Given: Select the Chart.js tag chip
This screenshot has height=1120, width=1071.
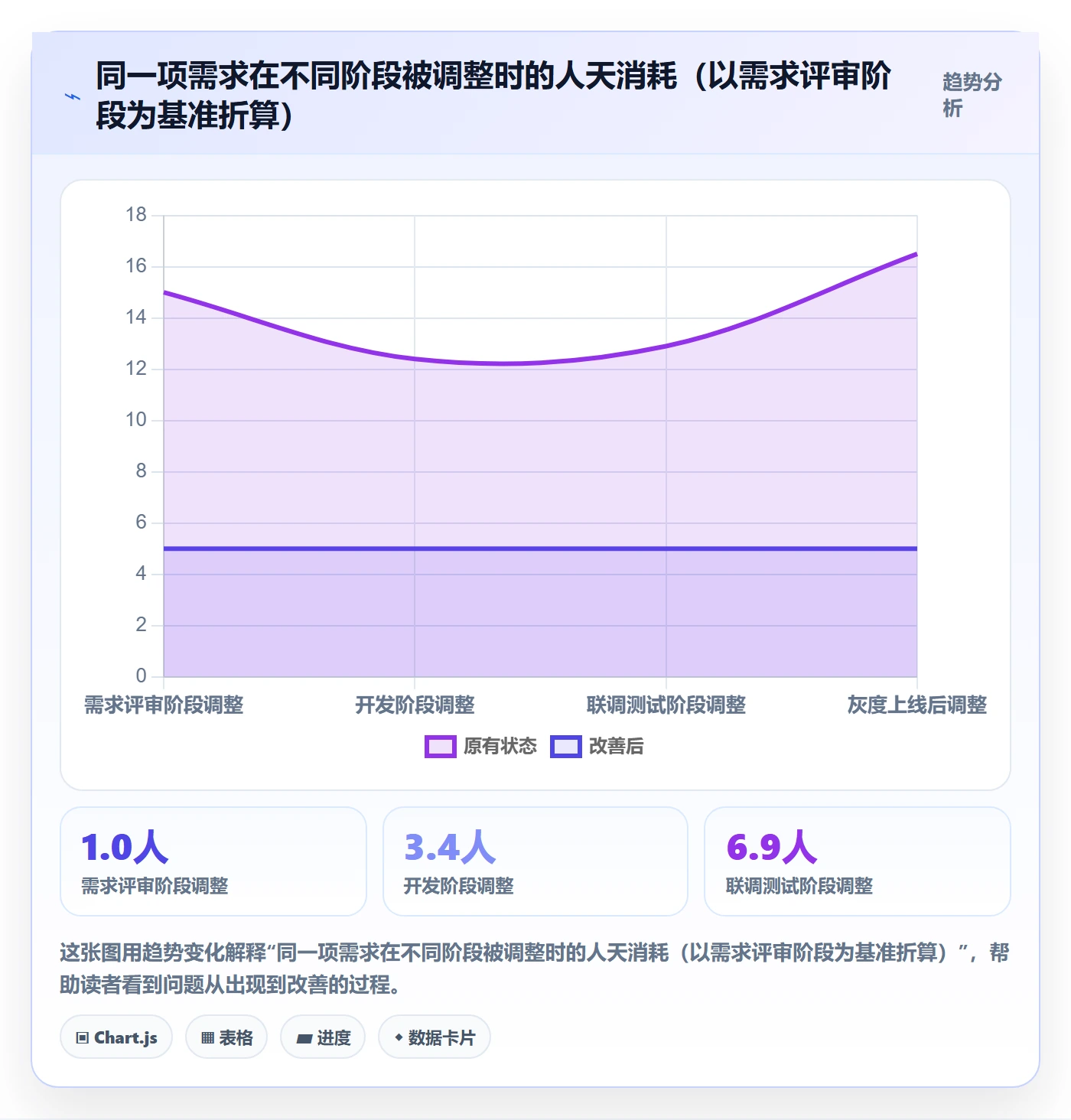Looking at the screenshot, I should pyautogui.click(x=116, y=1037).
